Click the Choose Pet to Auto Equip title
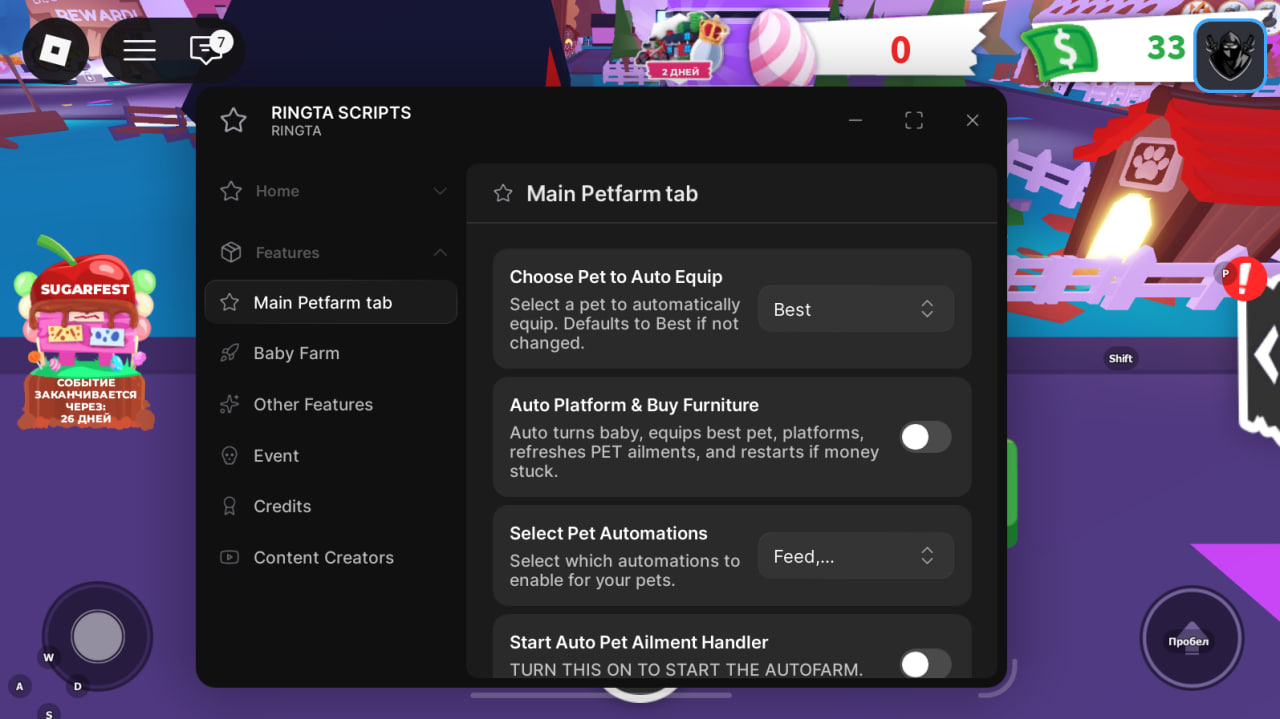Image resolution: width=1280 pixels, height=719 pixels. point(616,277)
